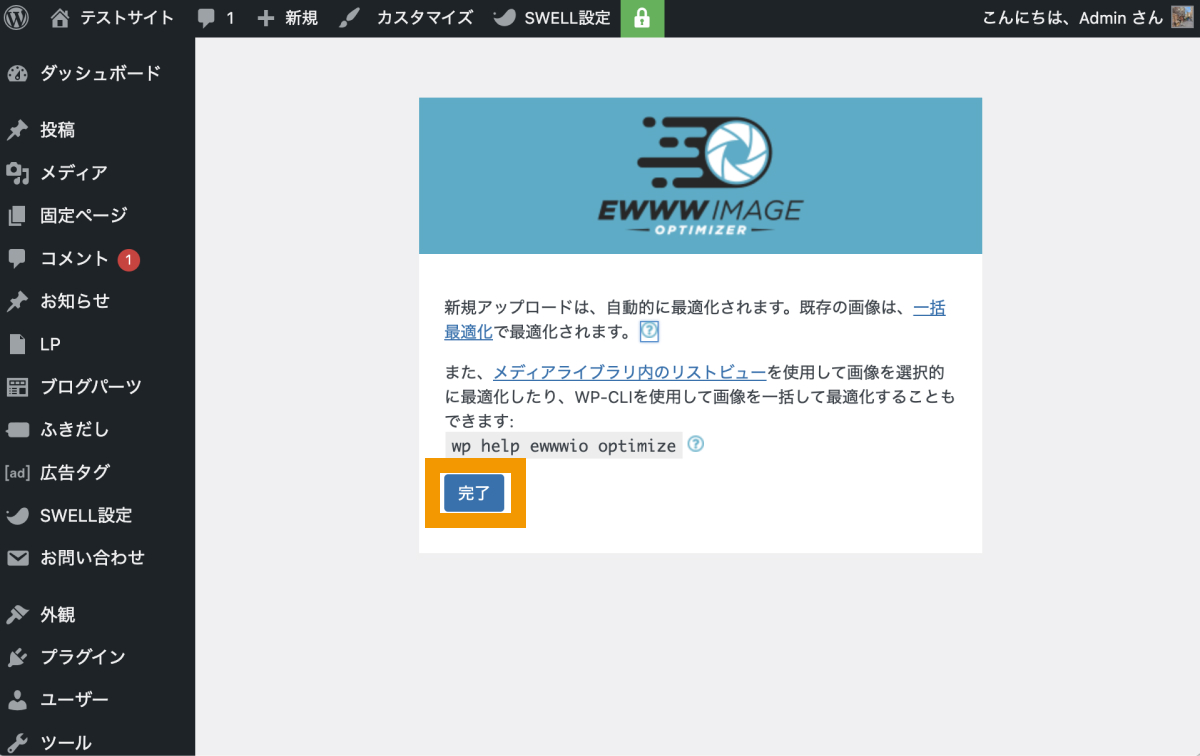Image resolution: width=1200 pixels, height=756 pixels.
Task: Launch カスタマイズ with the brush icon
Action: [x=349, y=18]
